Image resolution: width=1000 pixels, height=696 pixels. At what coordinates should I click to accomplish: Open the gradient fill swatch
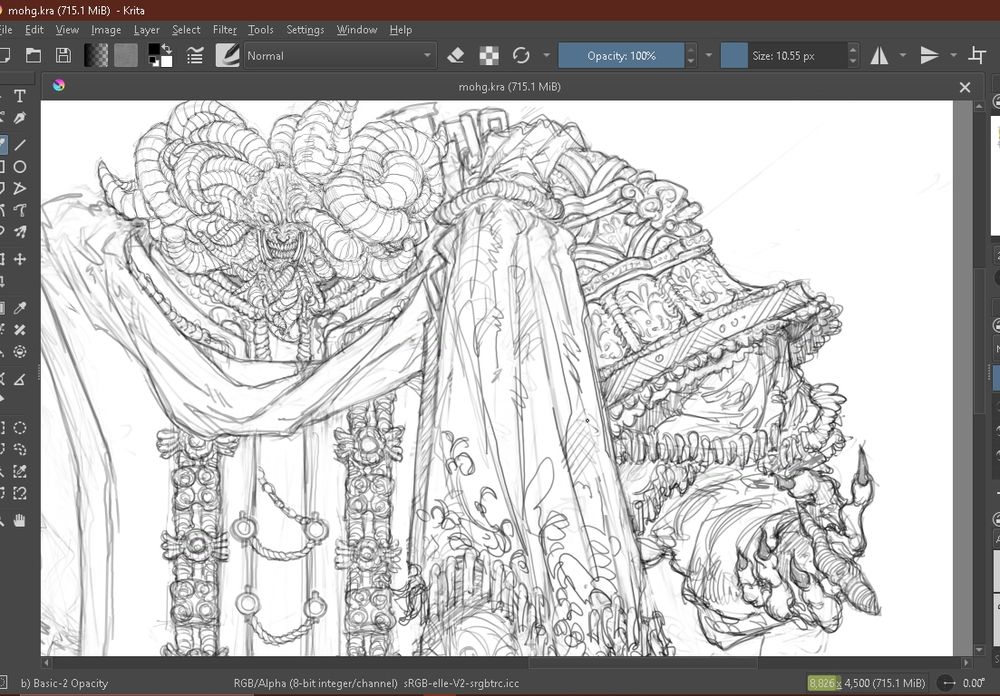(96, 56)
